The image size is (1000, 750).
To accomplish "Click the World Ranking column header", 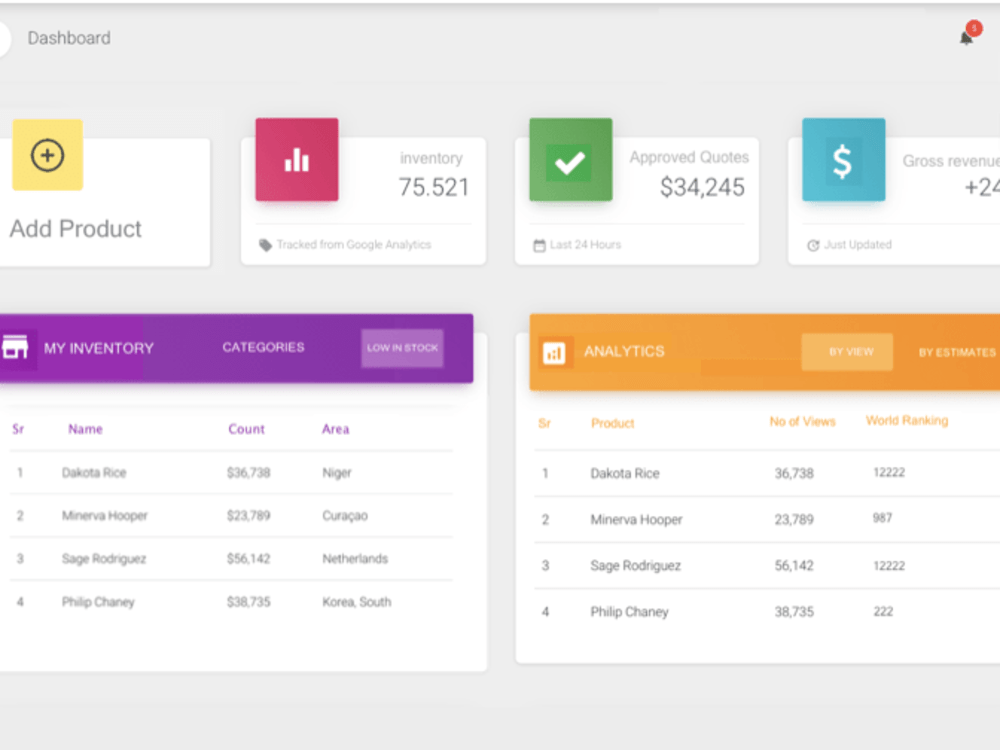I will click(907, 421).
